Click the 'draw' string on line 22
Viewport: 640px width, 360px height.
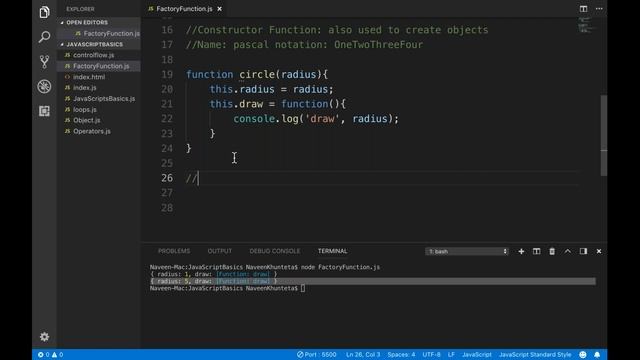tap(322, 119)
